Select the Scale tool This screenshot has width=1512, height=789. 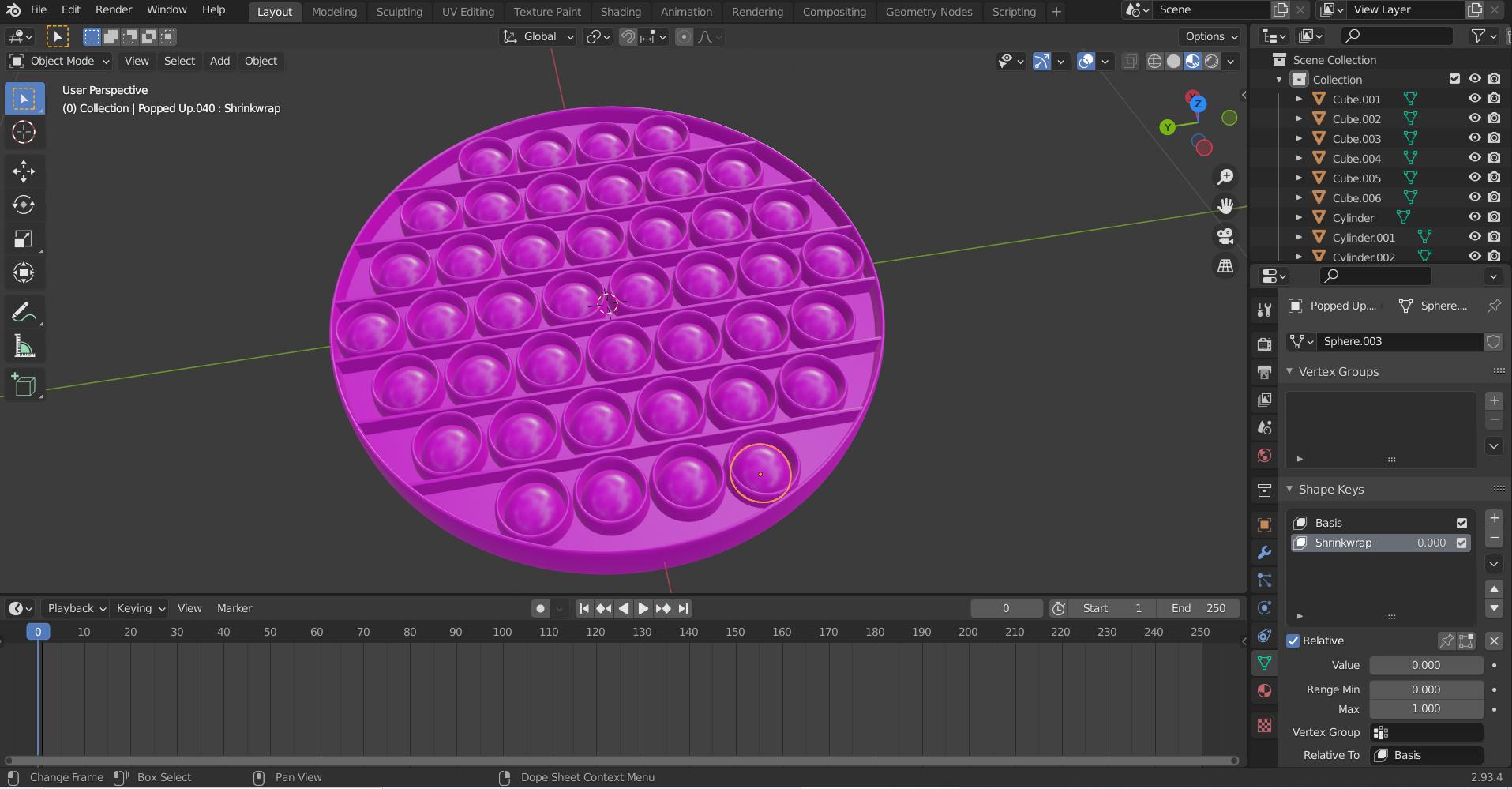[24, 239]
